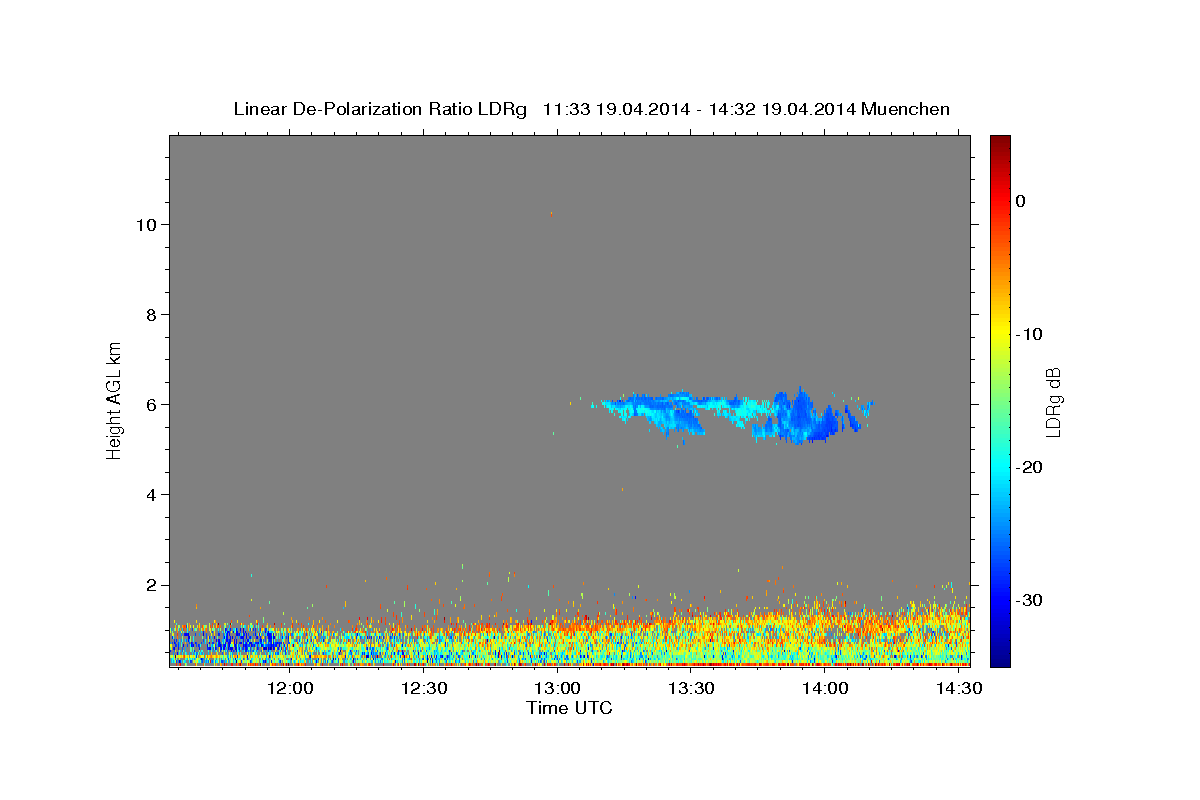This screenshot has height=800, width=1200.
Task: Click the 'LDRg dB' colorbar label
Action: (1053, 402)
